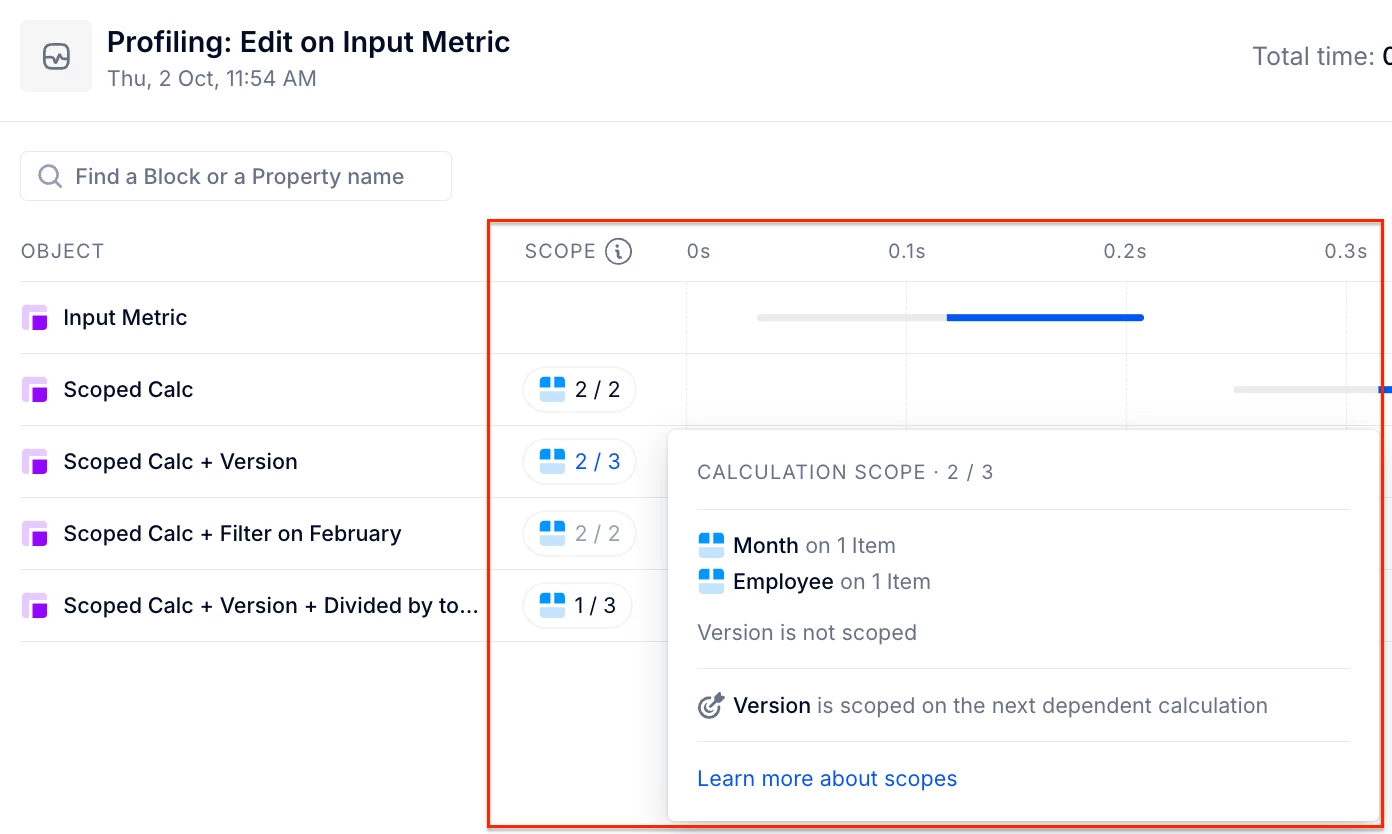Select the Scoped Calc + Filter on February row

pos(232,534)
